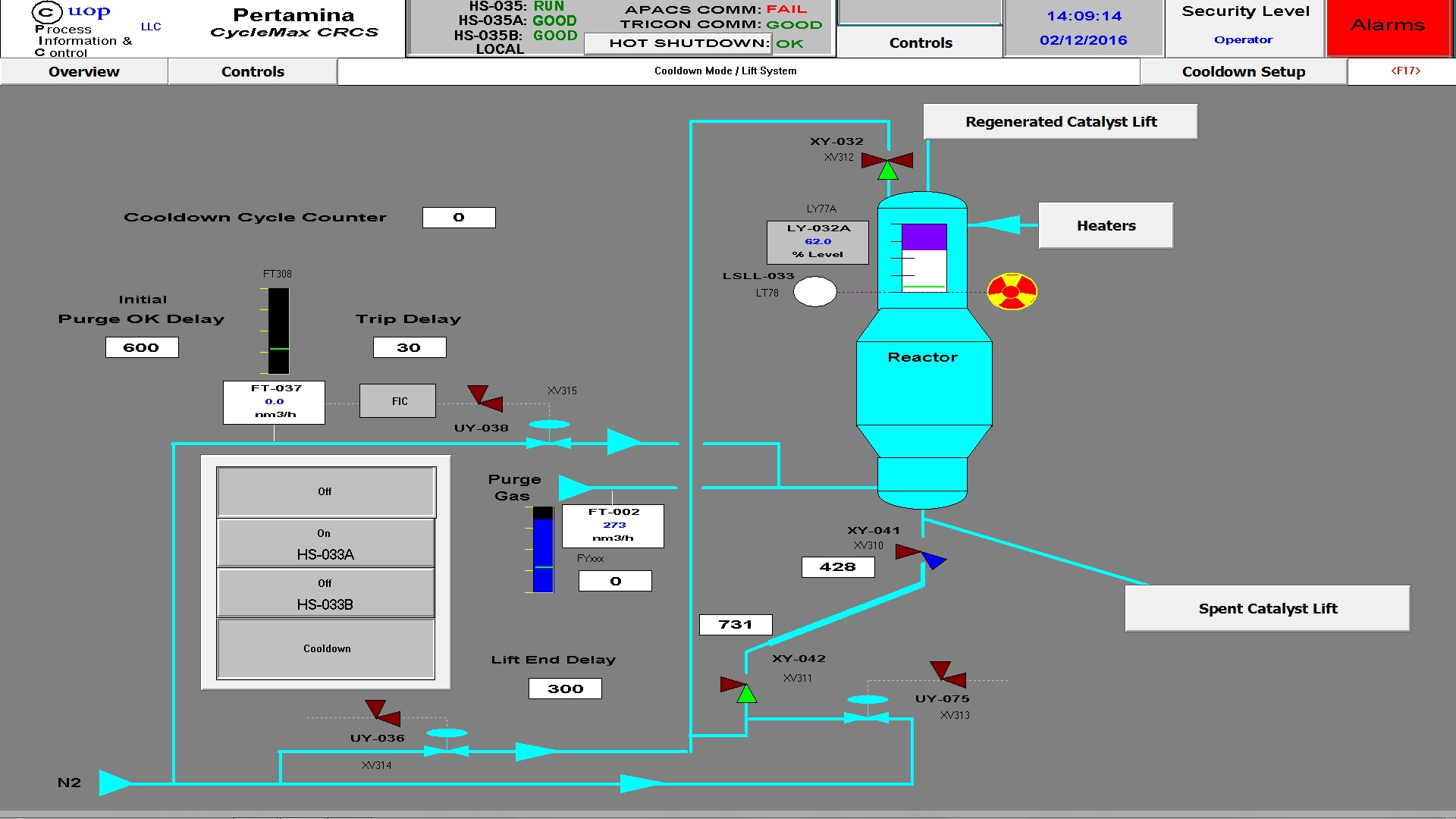Click flow arrow after UY-038 valve
The width and height of the screenshot is (1456, 819).
tap(625, 442)
